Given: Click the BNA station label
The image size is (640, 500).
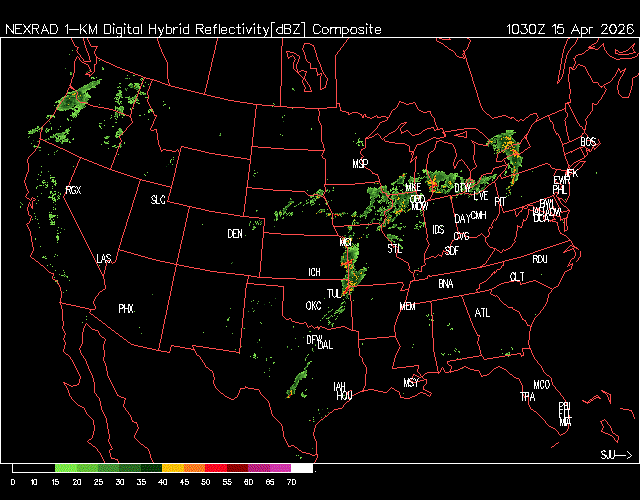Looking at the screenshot, I should coord(445,284).
